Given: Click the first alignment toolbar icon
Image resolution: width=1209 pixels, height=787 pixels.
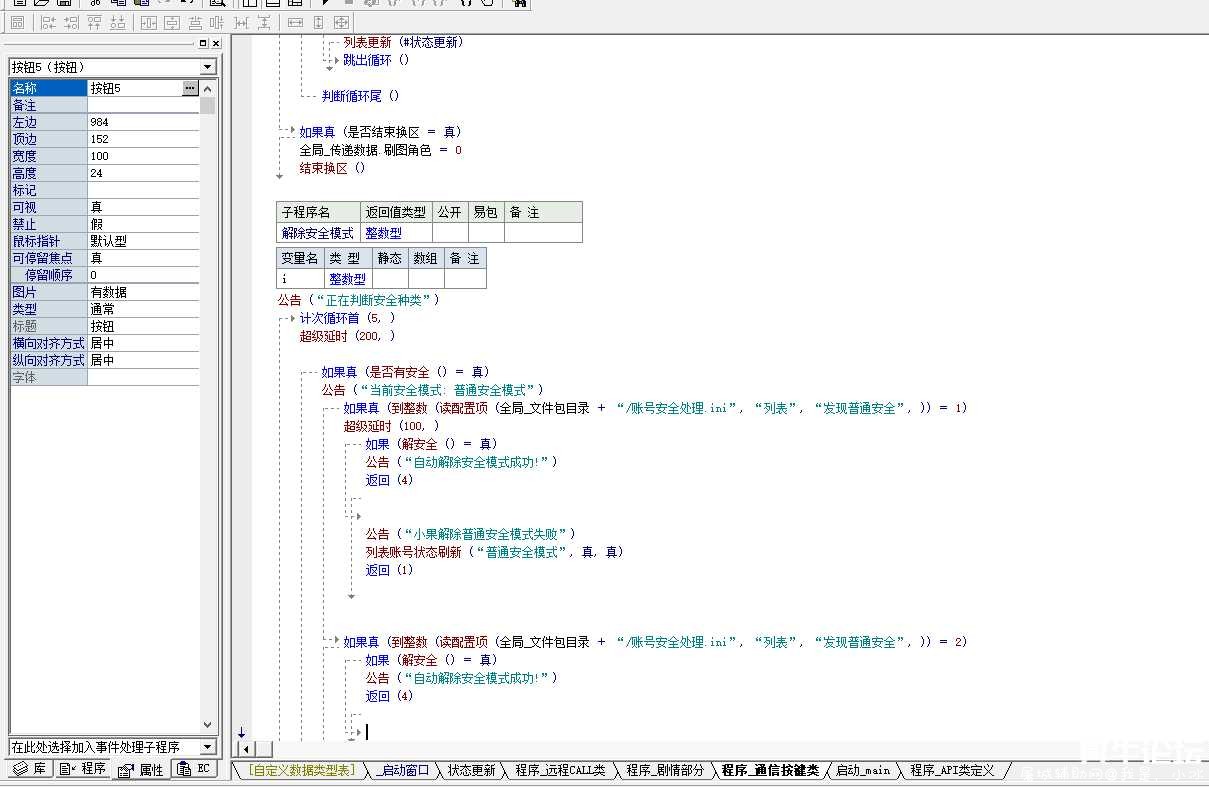Looking at the screenshot, I should coord(19,22).
